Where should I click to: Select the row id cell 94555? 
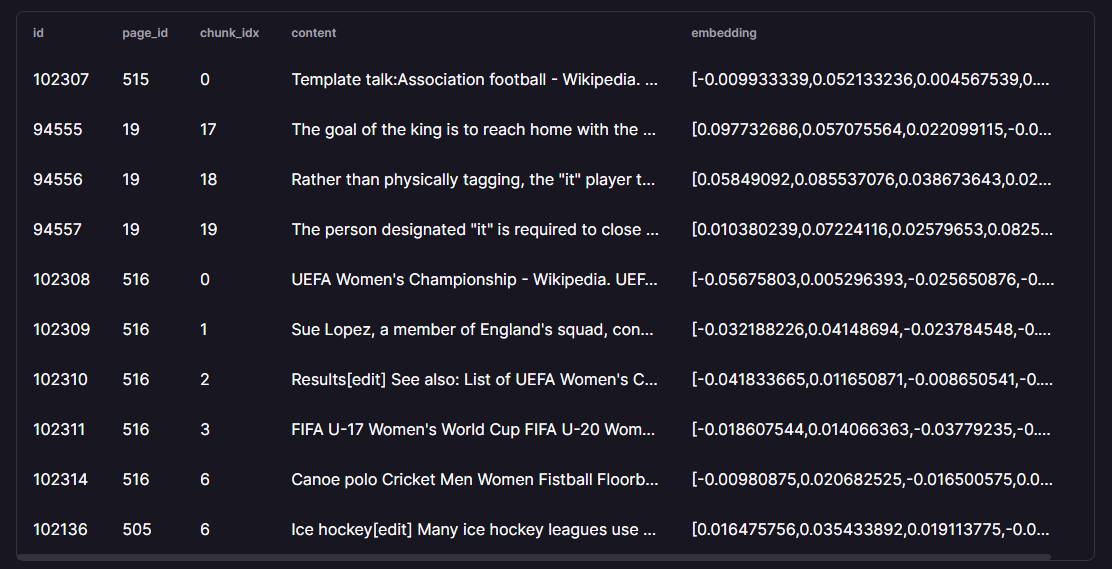[x=58, y=129]
